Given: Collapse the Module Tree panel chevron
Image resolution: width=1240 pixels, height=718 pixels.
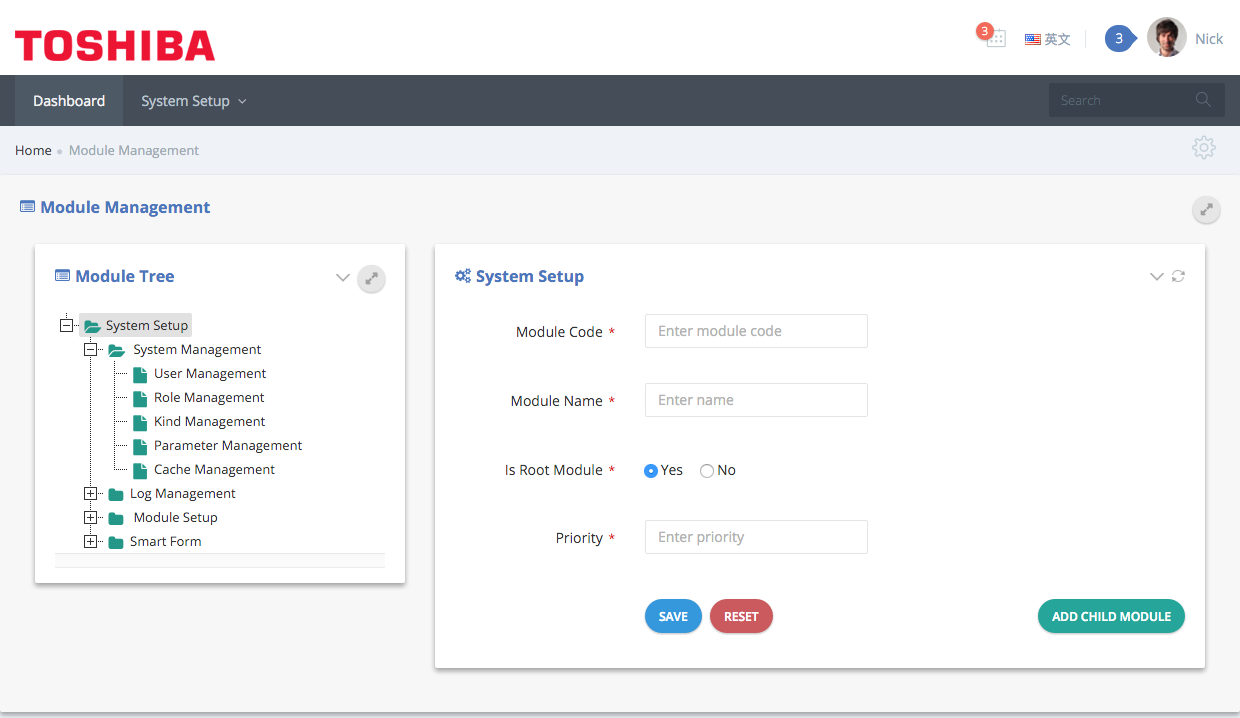Looking at the screenshot, I should [342, 278].
